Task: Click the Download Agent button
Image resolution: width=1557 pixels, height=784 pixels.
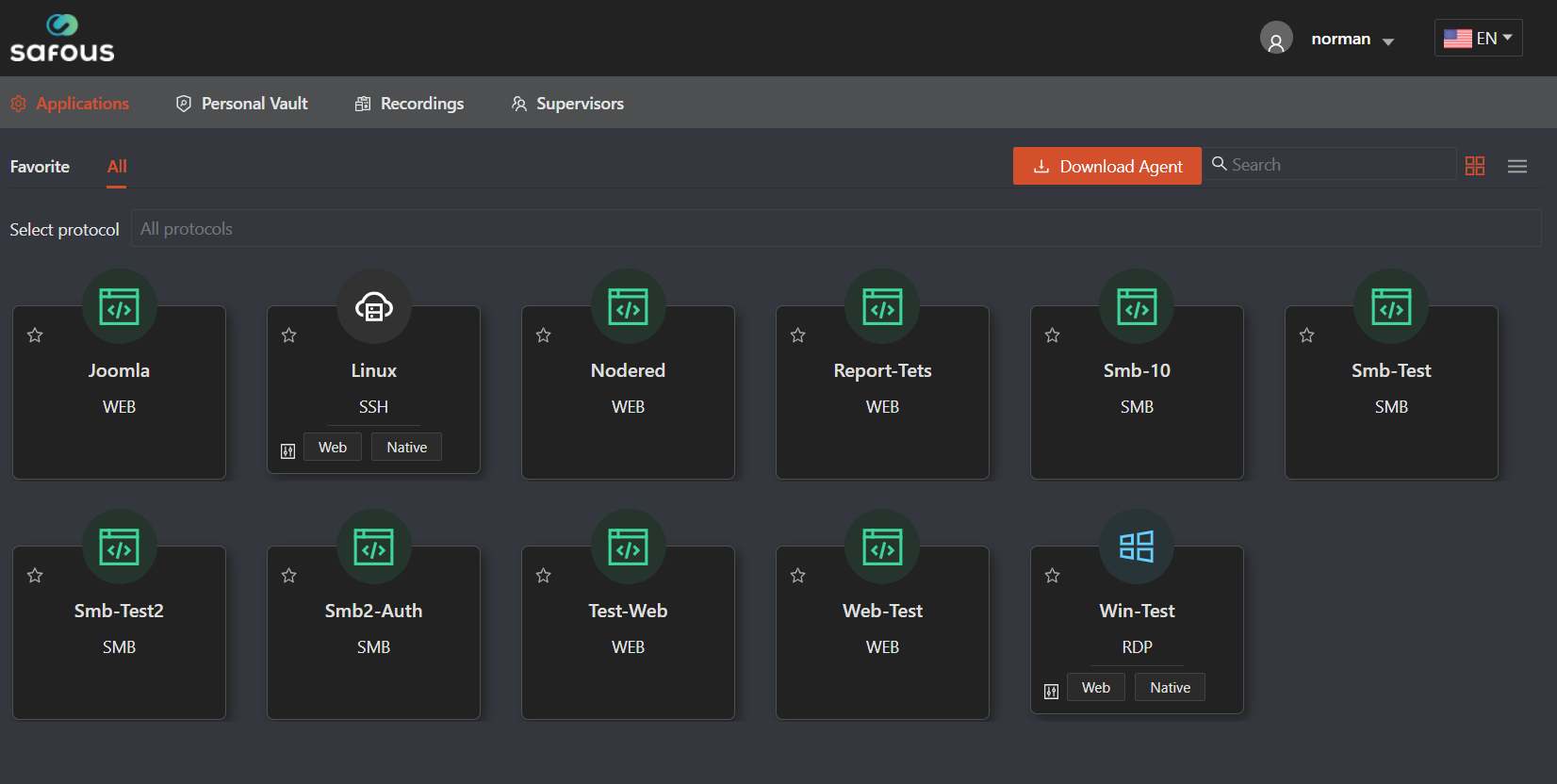Action: [1106, 166]
